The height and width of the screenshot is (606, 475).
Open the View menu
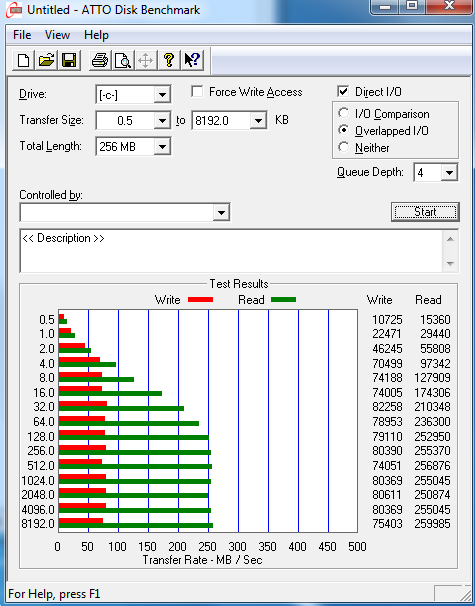tap(57, 35)
